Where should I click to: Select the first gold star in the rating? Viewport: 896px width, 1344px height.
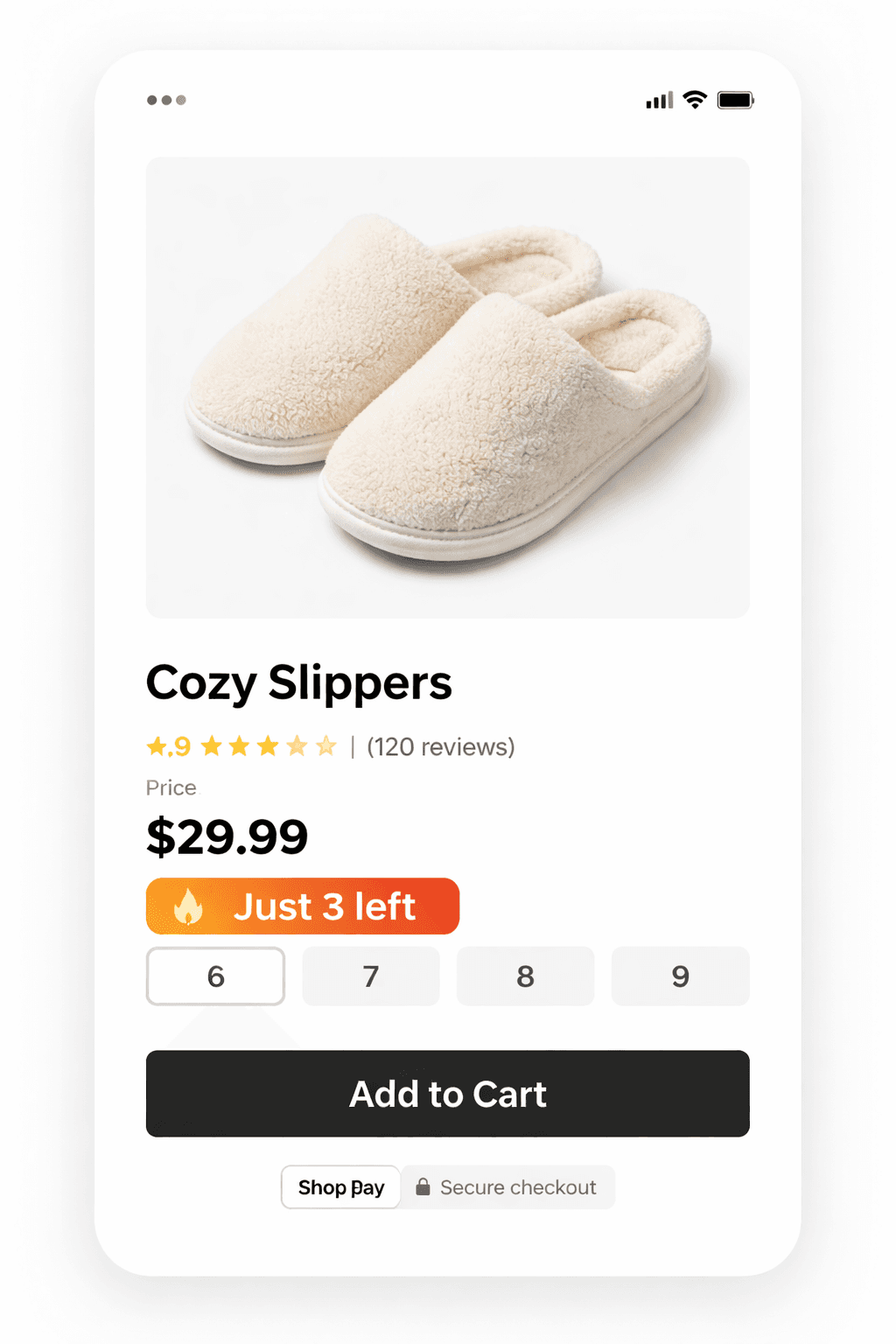[157, 746]
